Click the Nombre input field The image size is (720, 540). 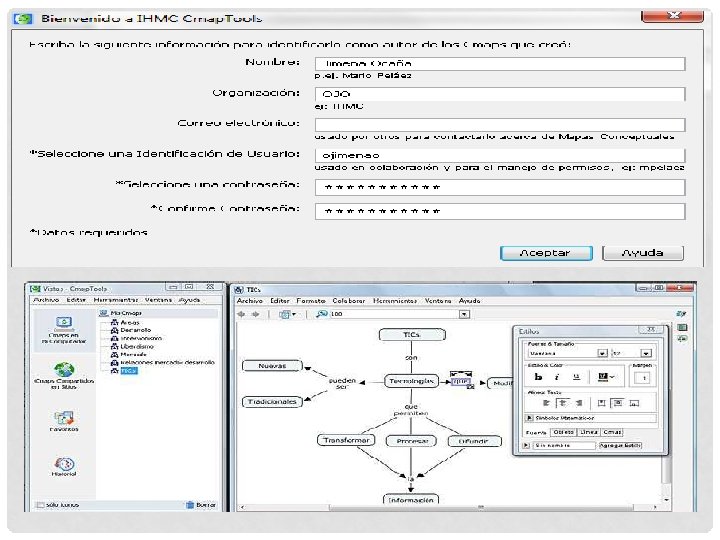(x=500, y=63)
